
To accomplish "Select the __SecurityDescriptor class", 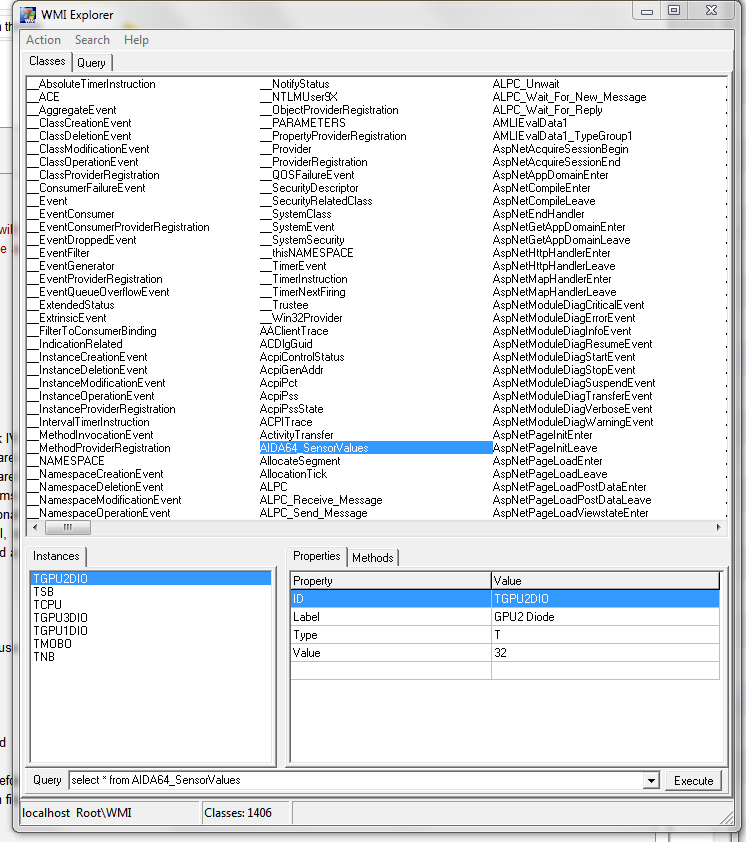I will click(x=309, y=188).
